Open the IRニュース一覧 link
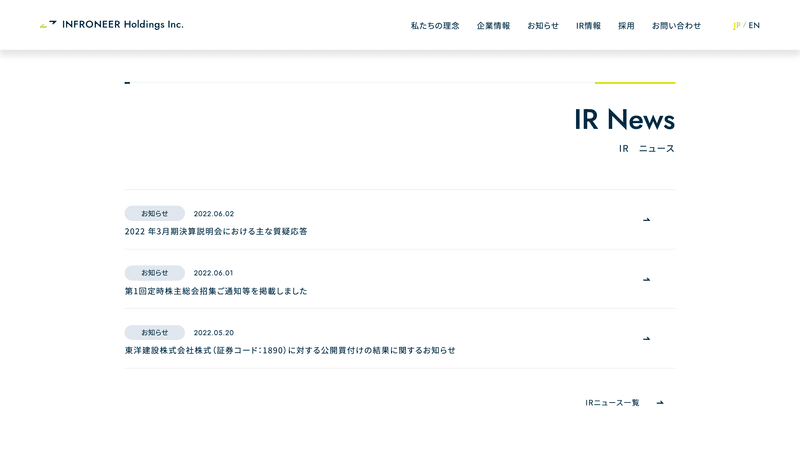Image resolution: width=800 pixels, height=450 pixels. click(x=612, y=403)
